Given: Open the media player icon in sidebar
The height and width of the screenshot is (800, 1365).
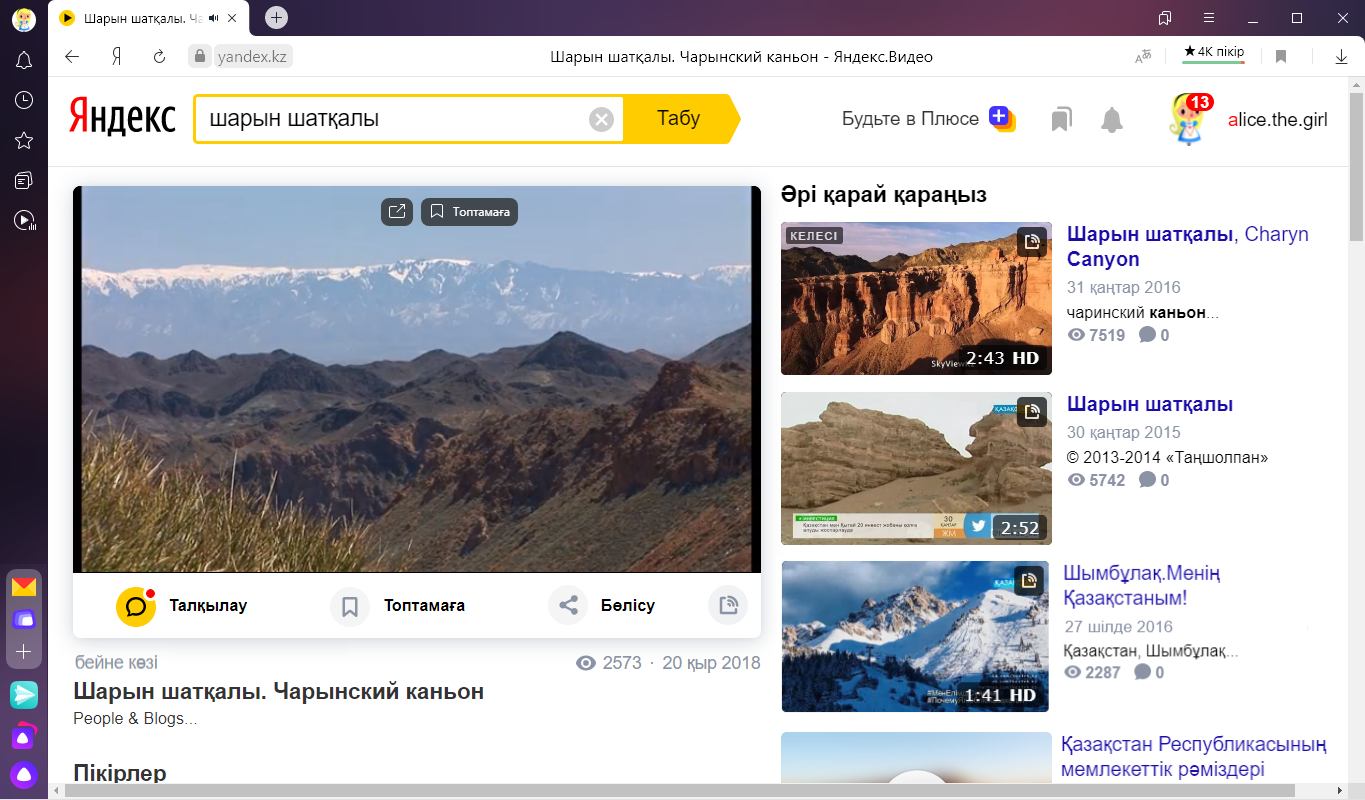Looking at the screenshot, I should point(24,220).
